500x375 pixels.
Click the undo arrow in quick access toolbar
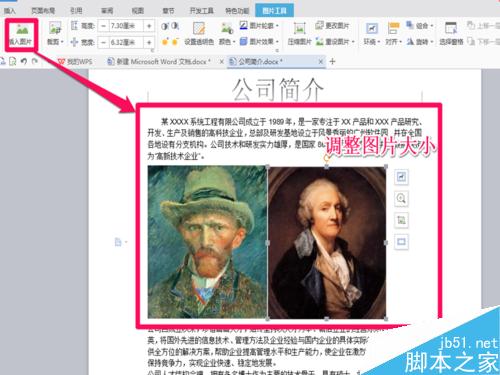(24, 61)
